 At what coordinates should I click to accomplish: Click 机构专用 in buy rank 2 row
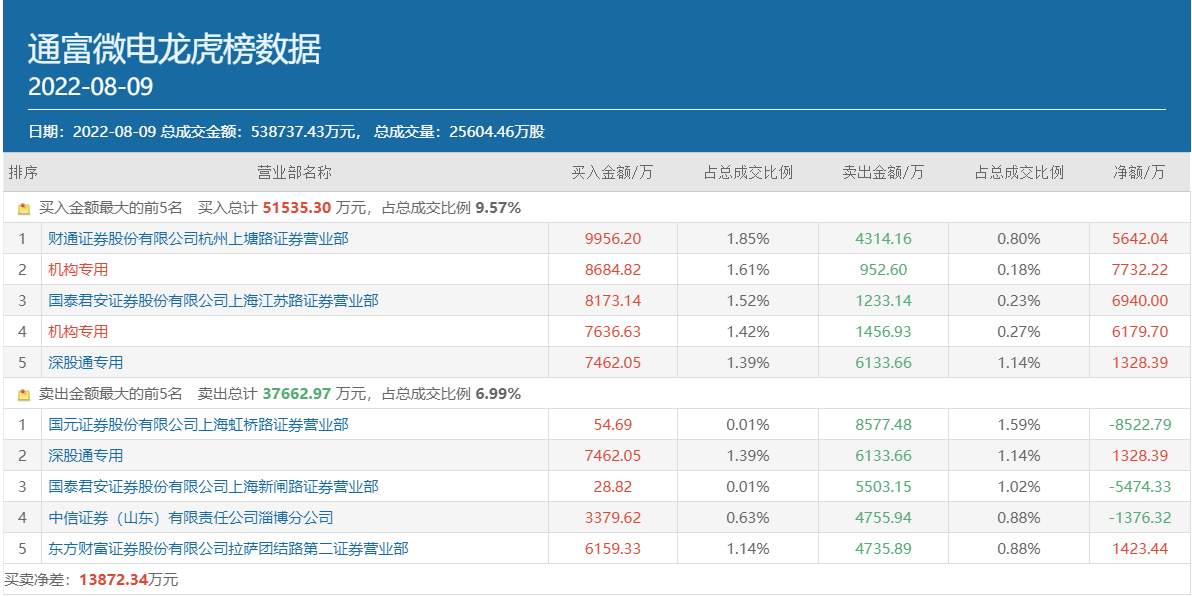click(78, 270)
